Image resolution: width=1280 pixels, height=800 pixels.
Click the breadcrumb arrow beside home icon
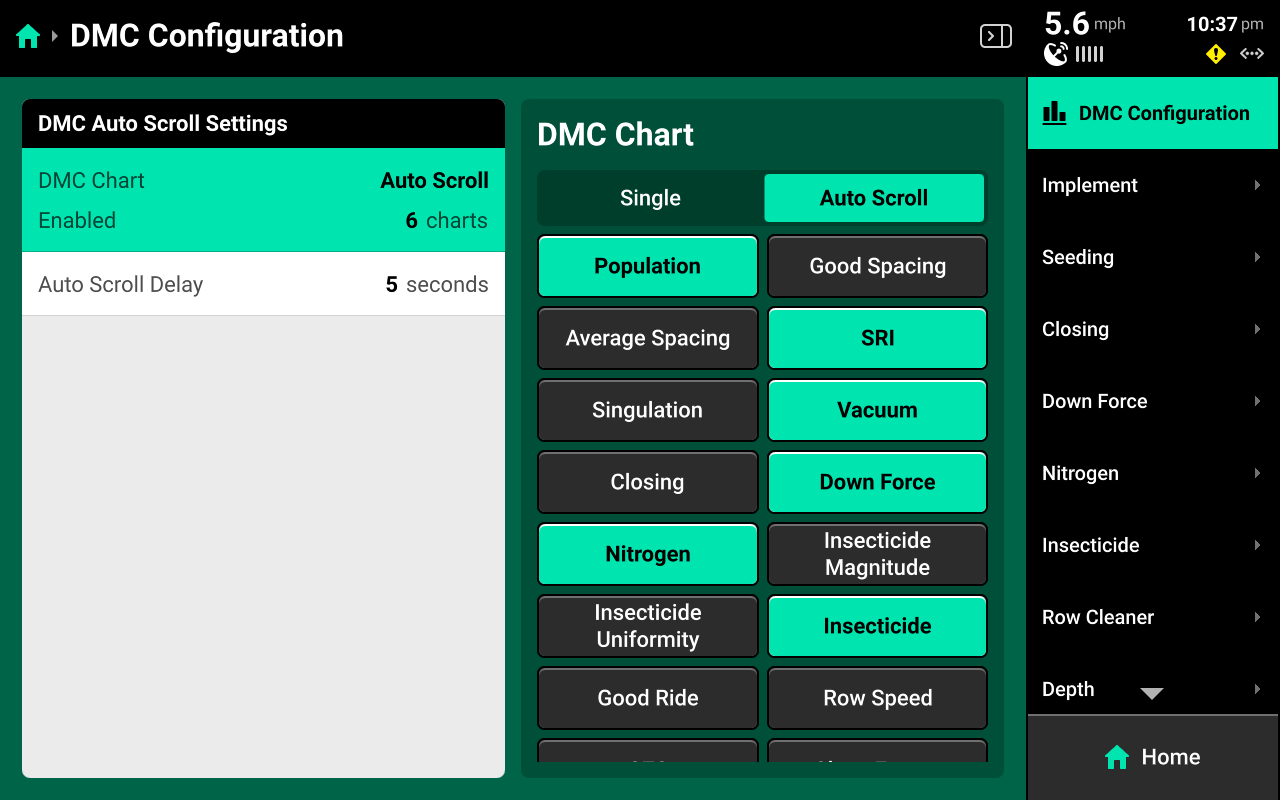55,37
